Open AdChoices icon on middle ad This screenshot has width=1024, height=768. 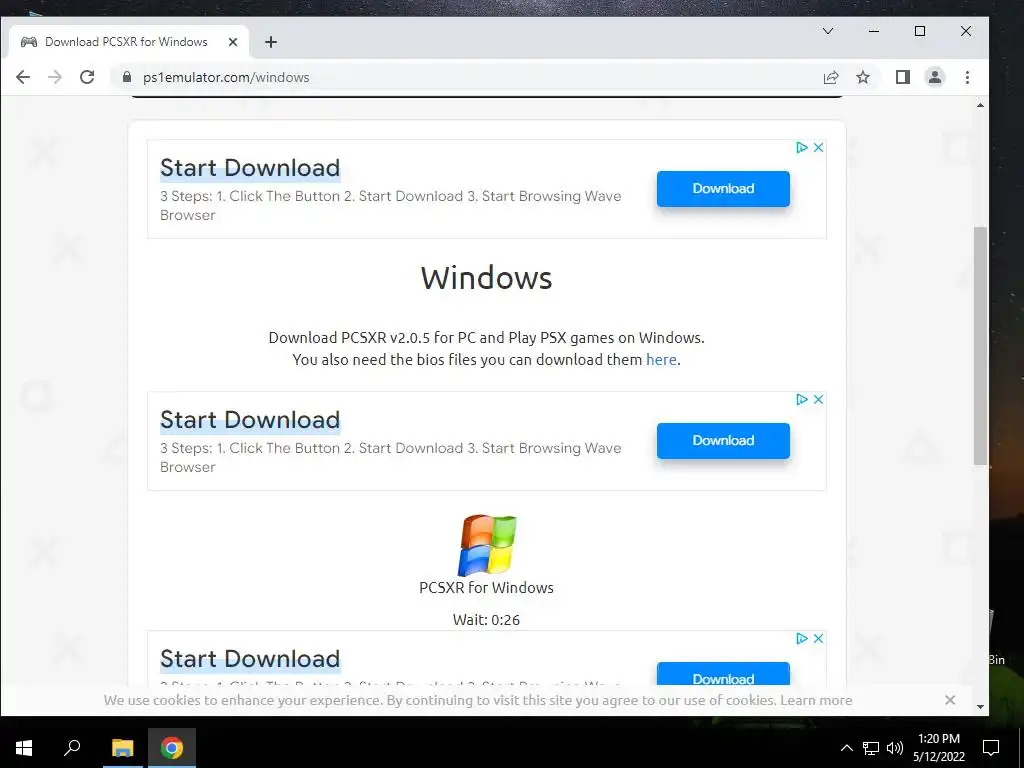click(x=802, y=400)
